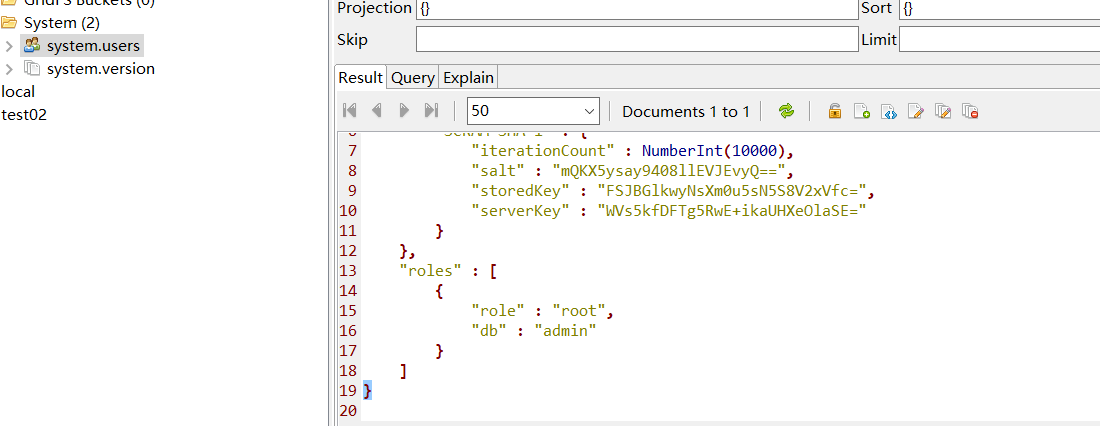
Task: Click the Limit label
Action: (x=879, y=40)
